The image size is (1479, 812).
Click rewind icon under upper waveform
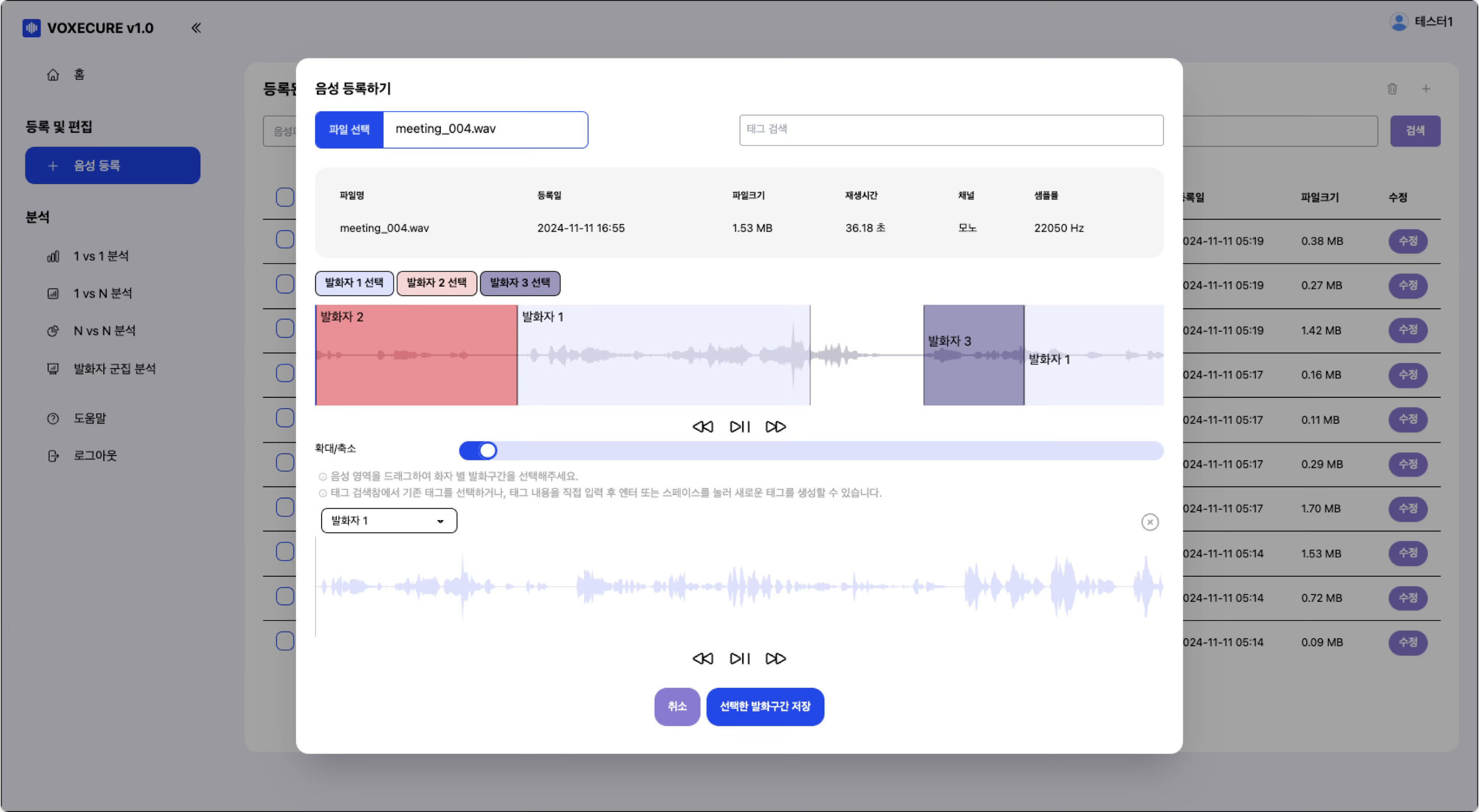click(x=703, y=426)
